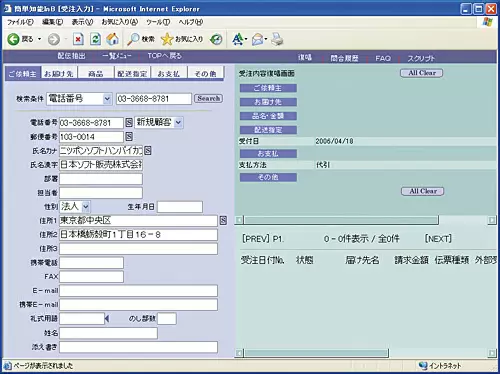The width and height of the screenshot is (500, 374).
Task: Click 一覧メニュー link in navigation bar
Action: (x=117, y=56)
